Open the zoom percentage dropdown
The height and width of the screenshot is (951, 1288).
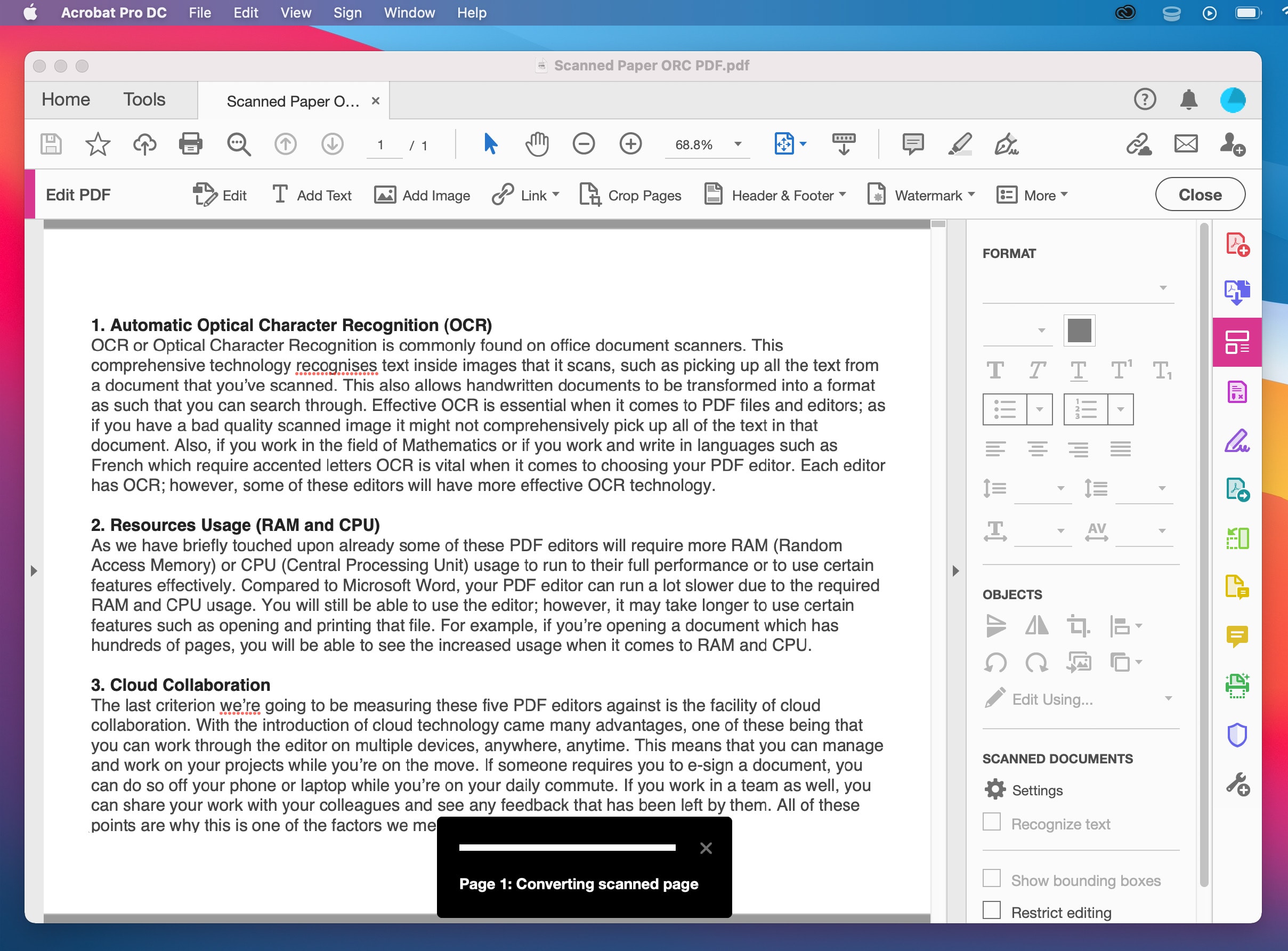(739, 145)
